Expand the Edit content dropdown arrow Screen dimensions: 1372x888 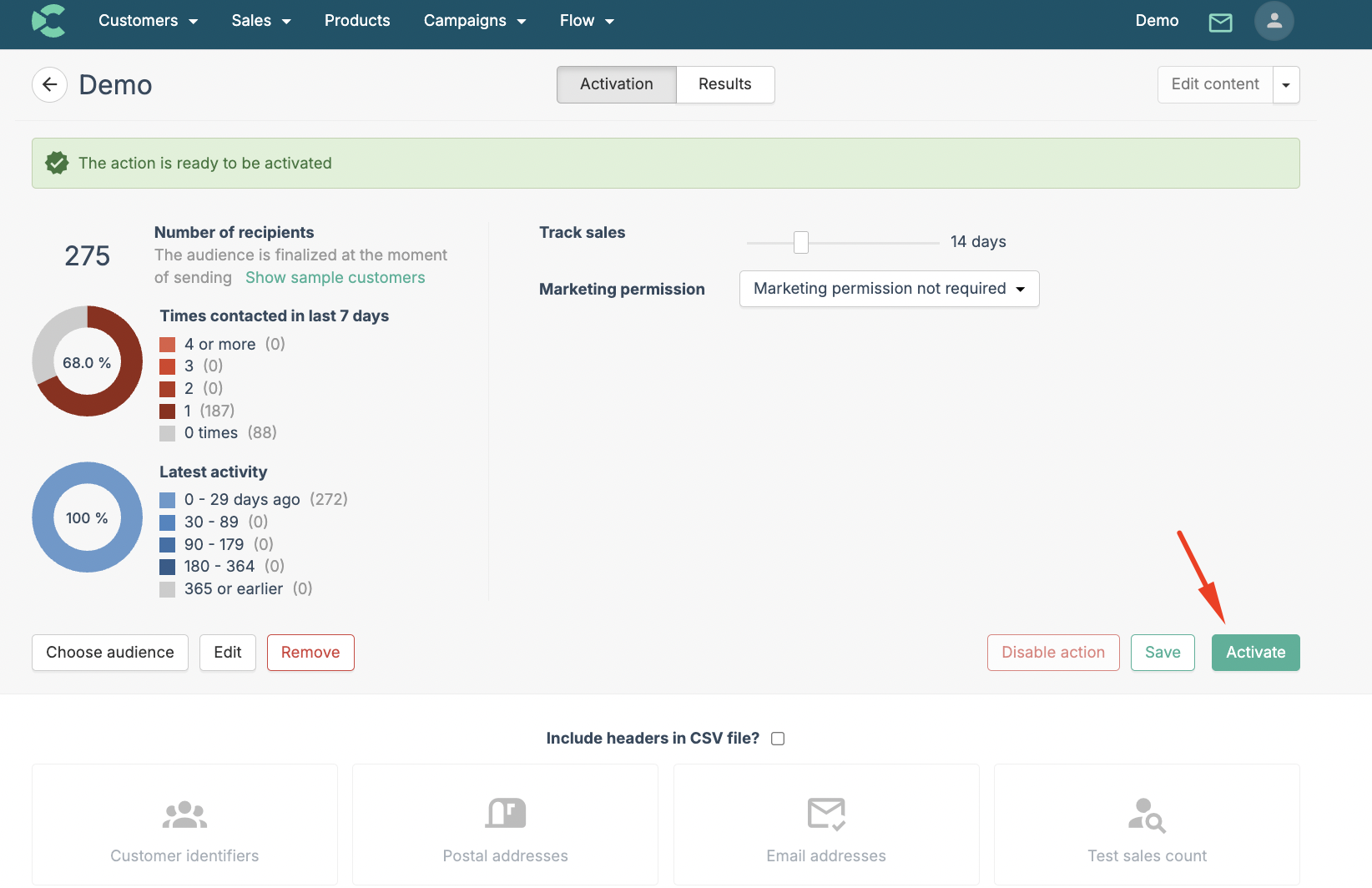tap(1286, 85)
